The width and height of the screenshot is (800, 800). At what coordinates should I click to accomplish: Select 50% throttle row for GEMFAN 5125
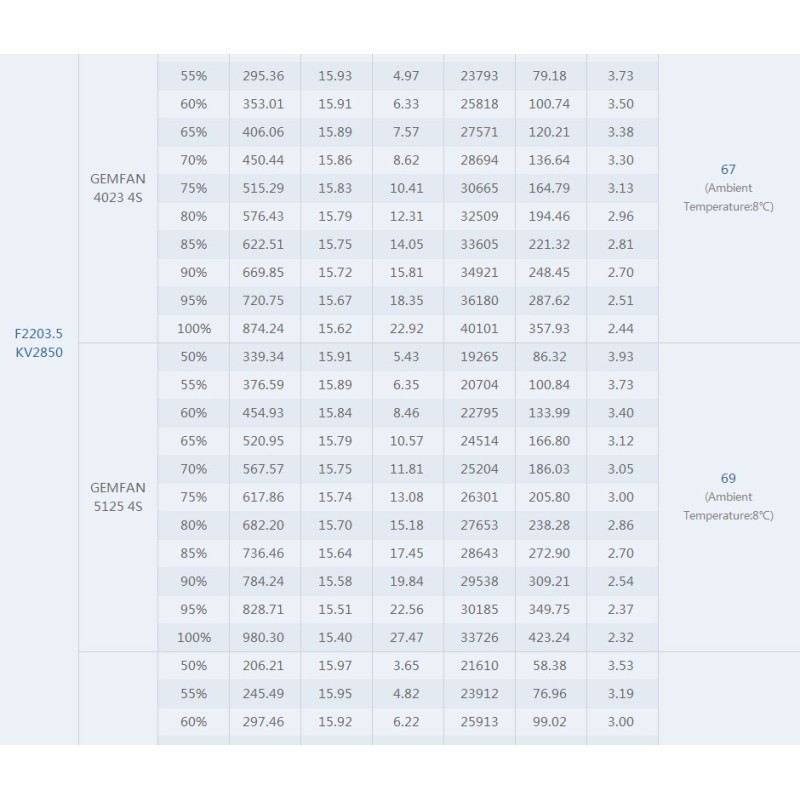pyautogui.click(x=408, y=357)
